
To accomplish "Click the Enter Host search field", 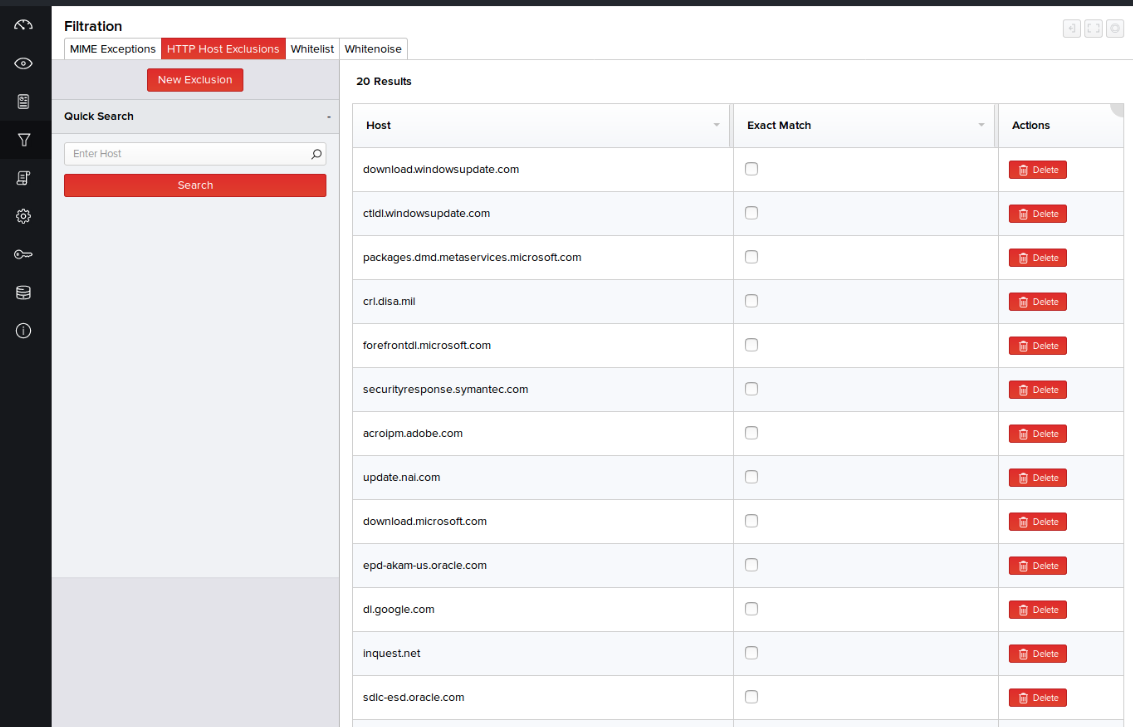I will click(185, 154).
